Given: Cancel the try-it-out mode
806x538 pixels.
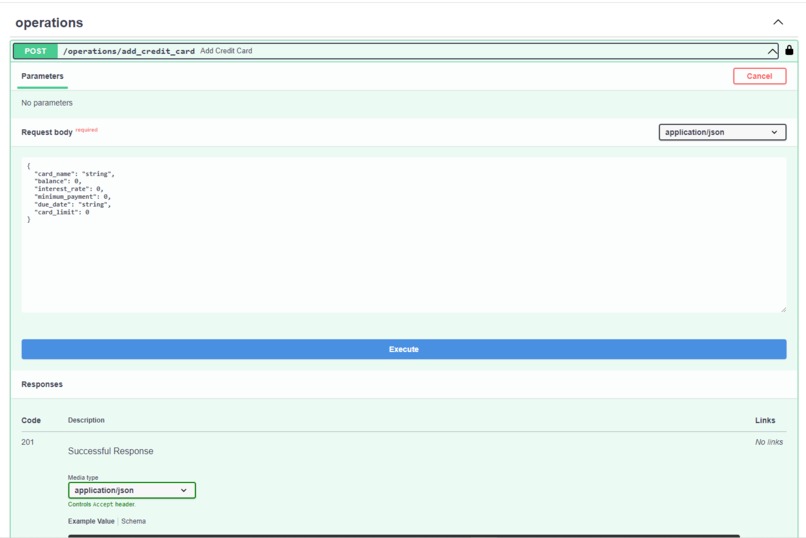Looking at the screenshot, I should coord(759,76).
